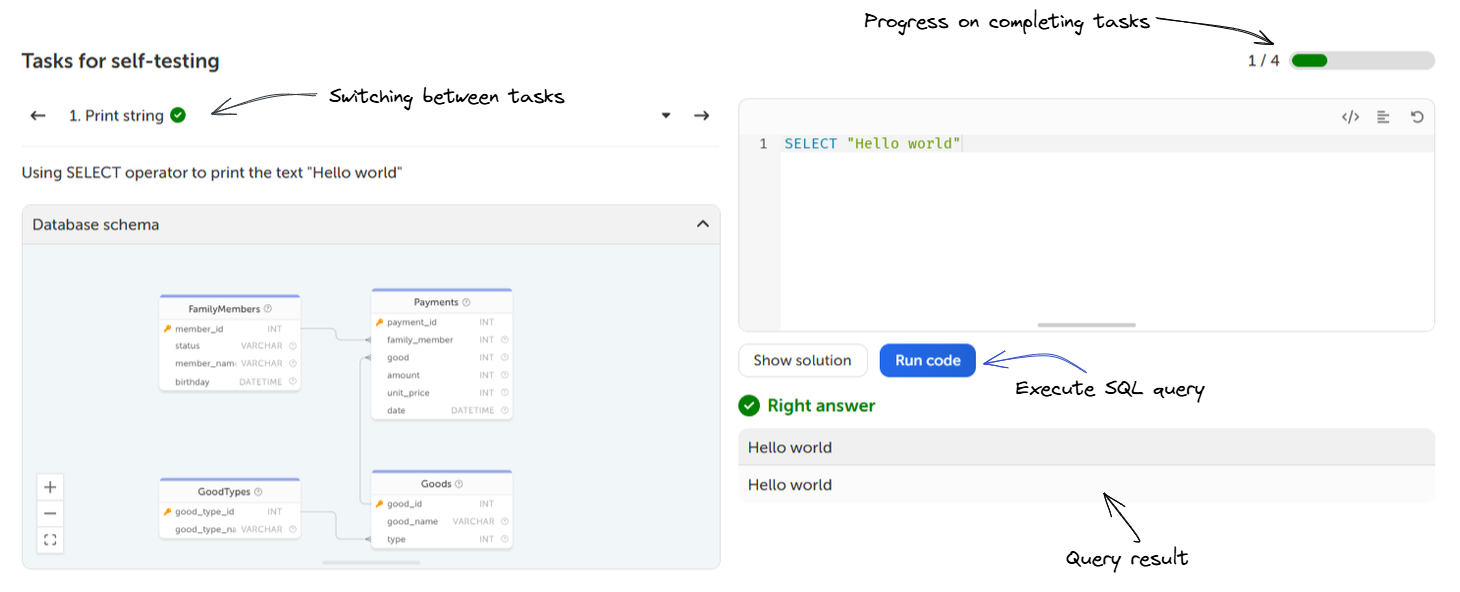Screen dimensions: 1460x592
Task: Click the 'Hello world' result column header
Action: pyautogui.click(x=1086, y=447)
